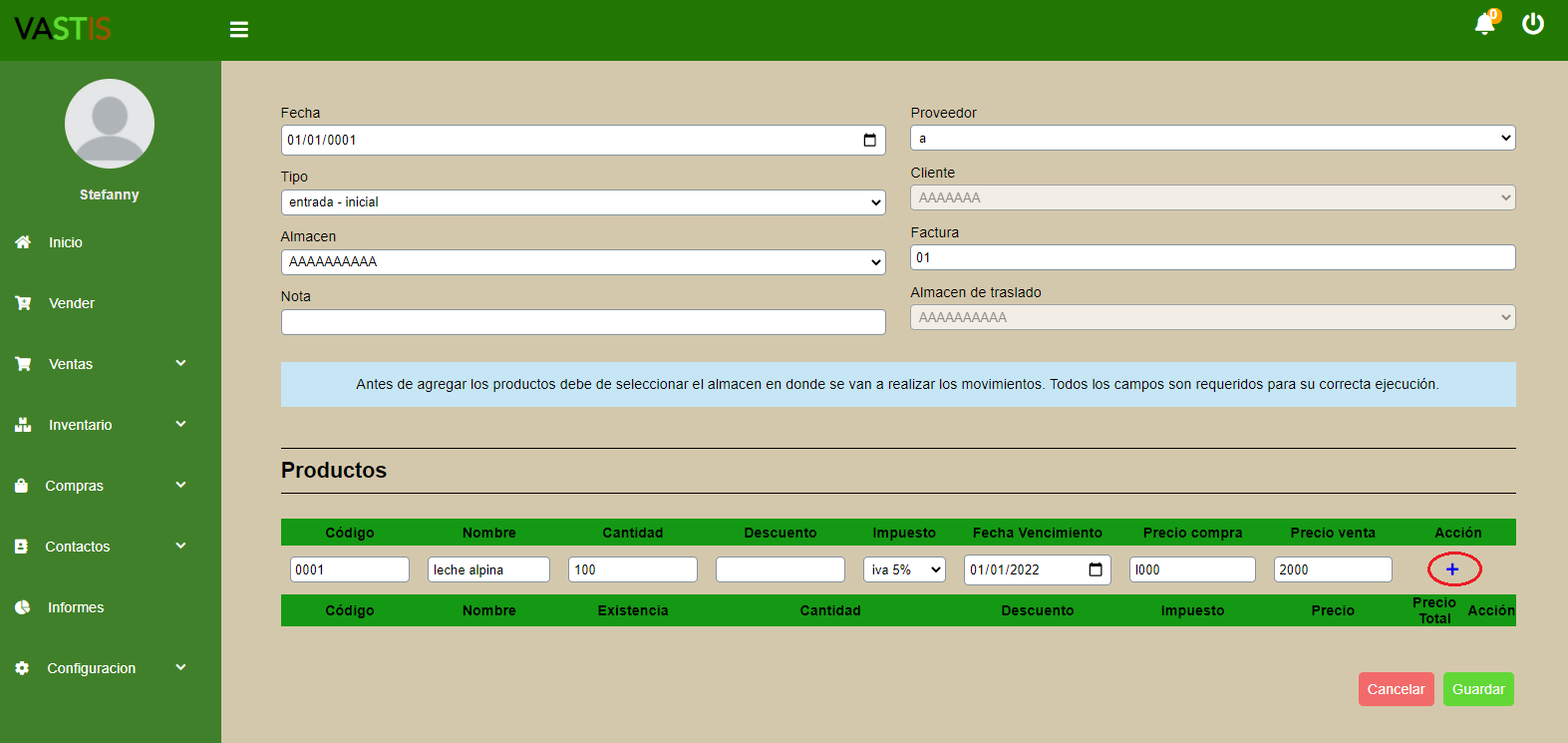The image size is (1568, 743).
Task: Expand the Ventas chevron
Action: 180,363
